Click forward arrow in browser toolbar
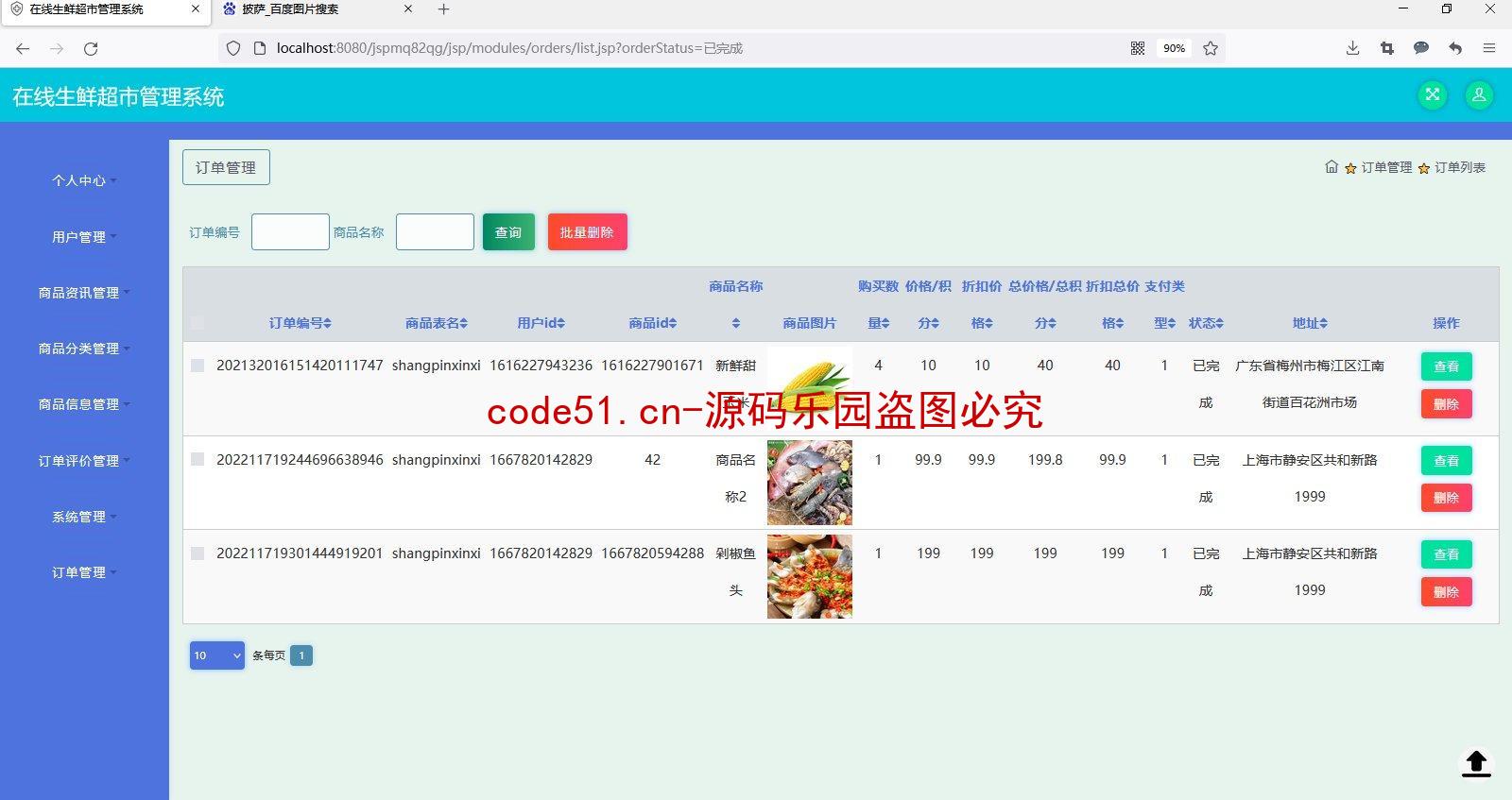1512x800 pixels. [x=57, y=48]
